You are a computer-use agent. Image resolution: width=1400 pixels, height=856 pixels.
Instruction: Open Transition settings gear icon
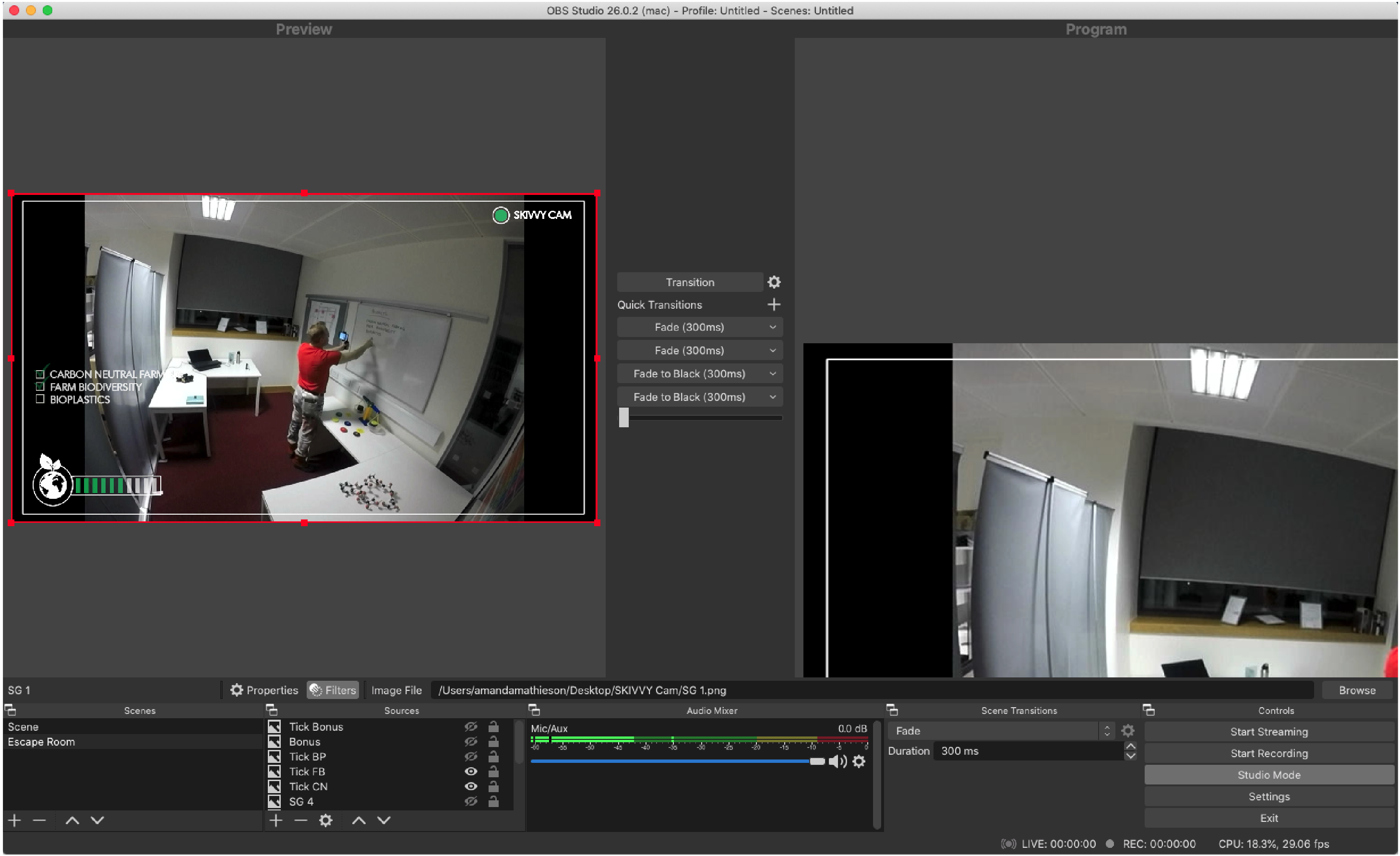click(774, 282)
